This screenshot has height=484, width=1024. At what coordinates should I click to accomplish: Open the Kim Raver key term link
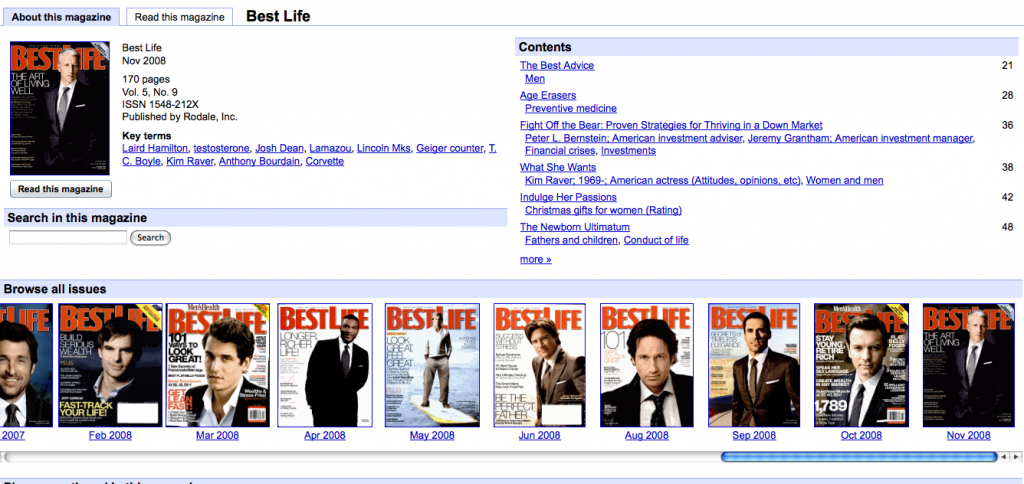[x=190, y=161]
